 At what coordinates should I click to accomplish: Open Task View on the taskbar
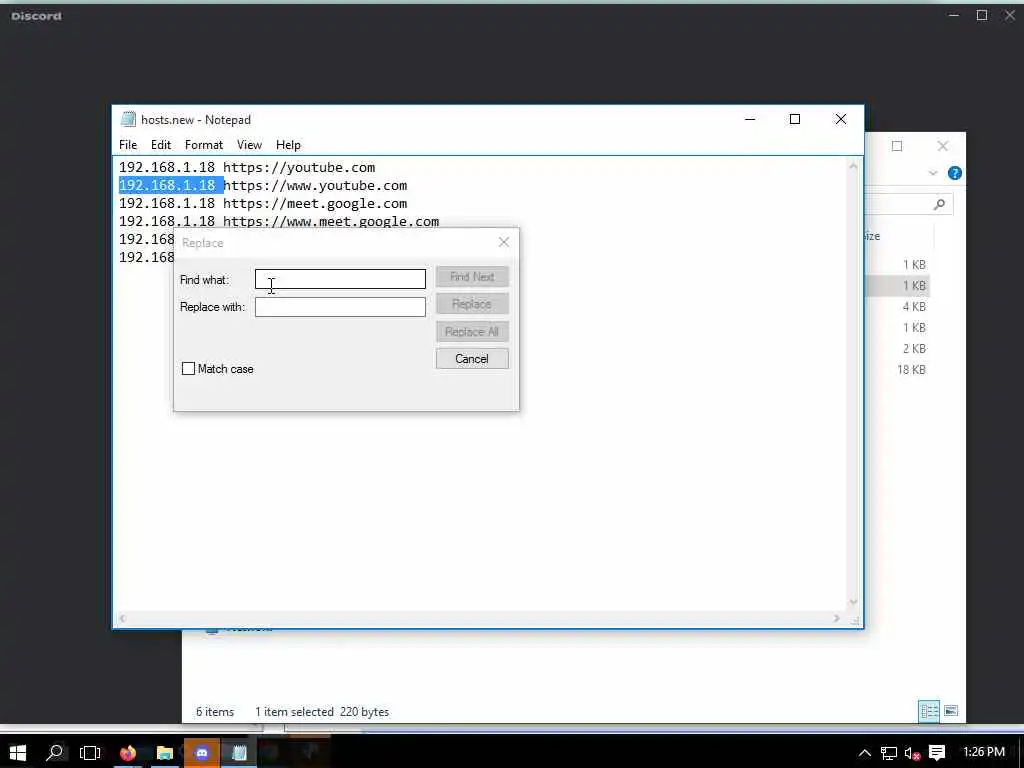[90, 753]
